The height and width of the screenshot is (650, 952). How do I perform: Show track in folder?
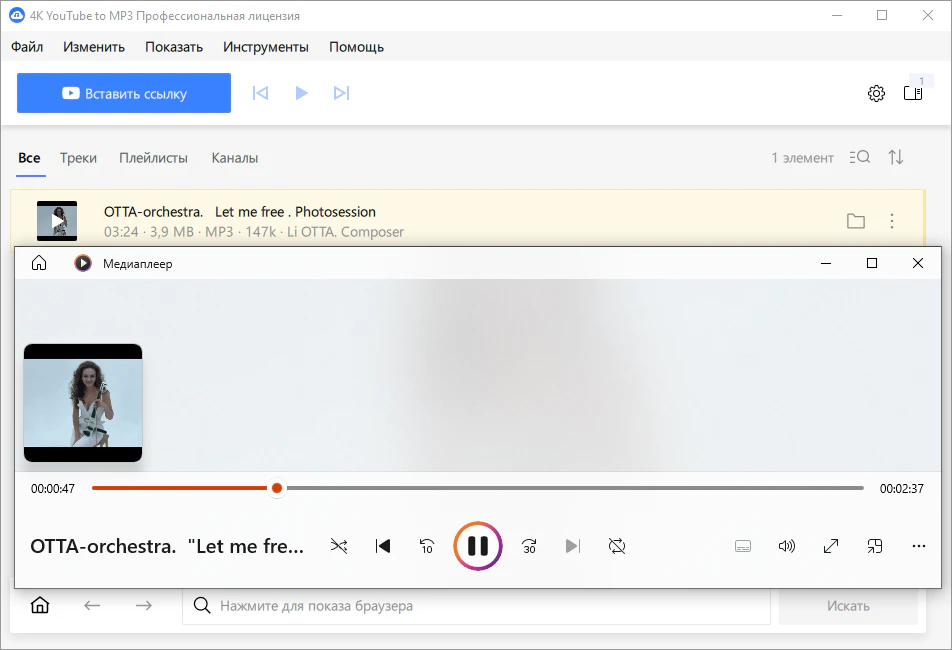(x=855, y=221)
